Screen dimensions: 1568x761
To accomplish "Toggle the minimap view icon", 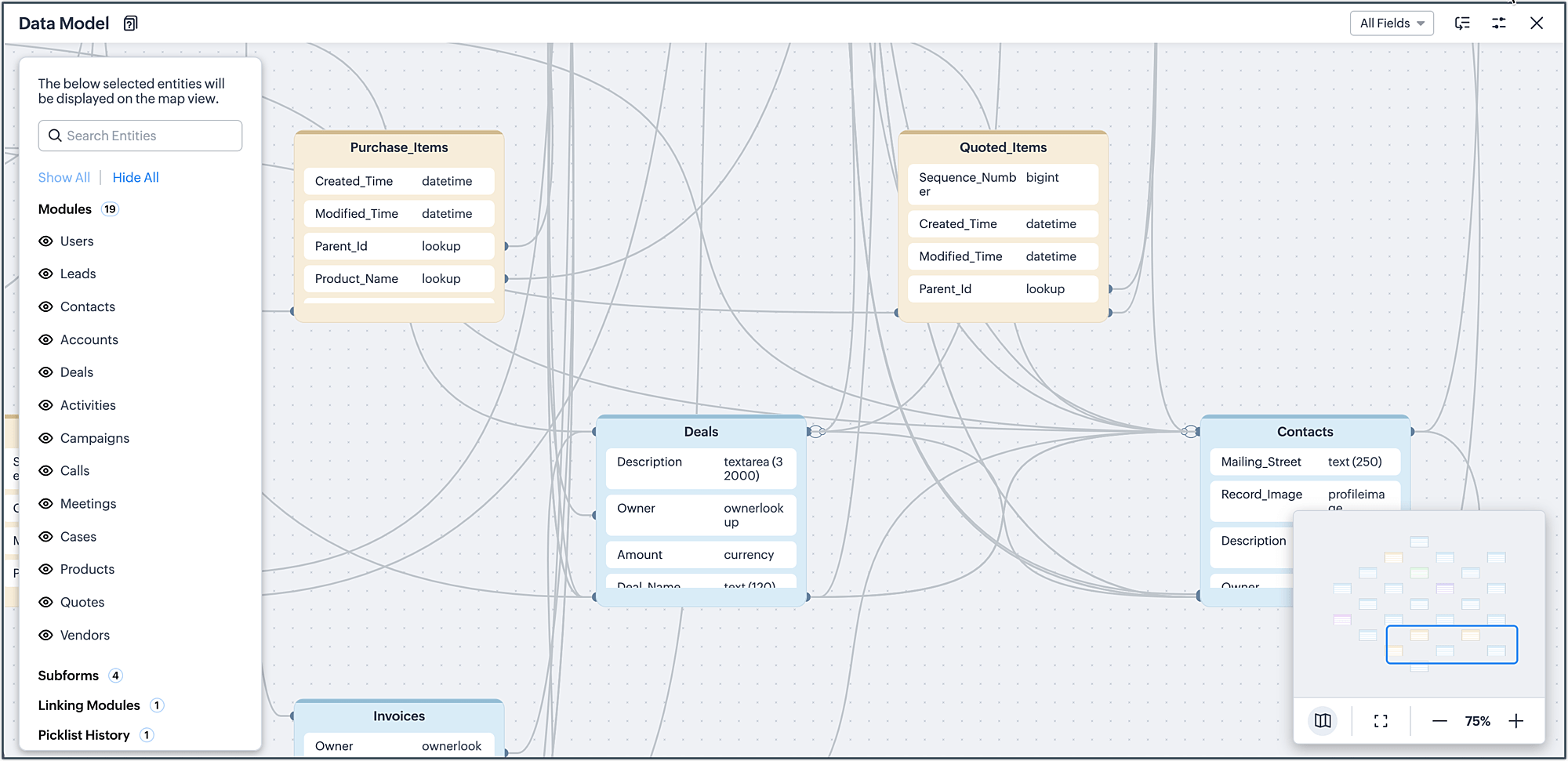I will 1323,721.
